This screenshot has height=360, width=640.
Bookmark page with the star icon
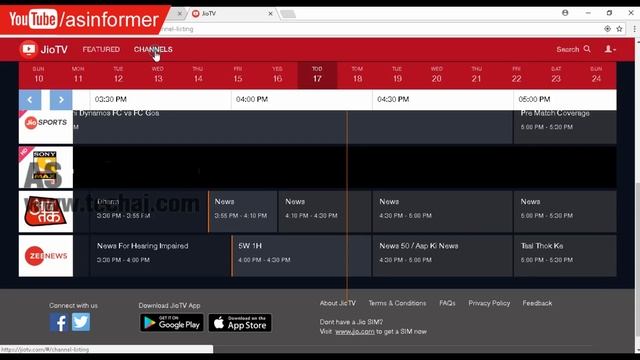point(619,29)
